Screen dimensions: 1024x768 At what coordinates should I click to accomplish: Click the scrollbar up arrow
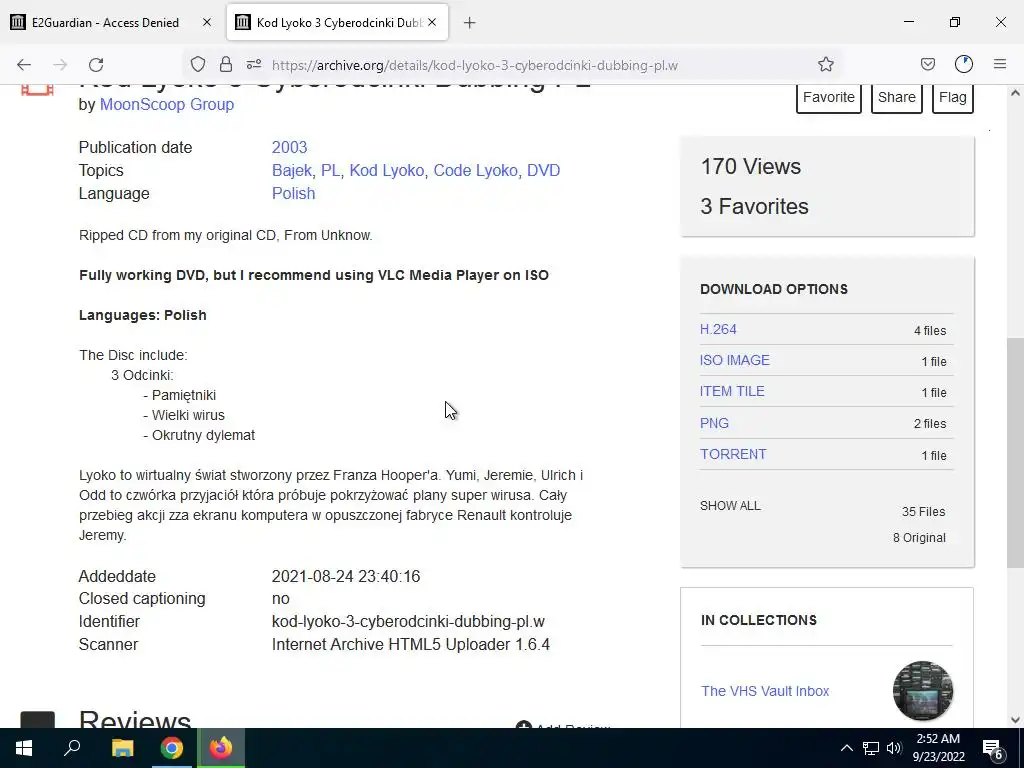(1014, 93)
